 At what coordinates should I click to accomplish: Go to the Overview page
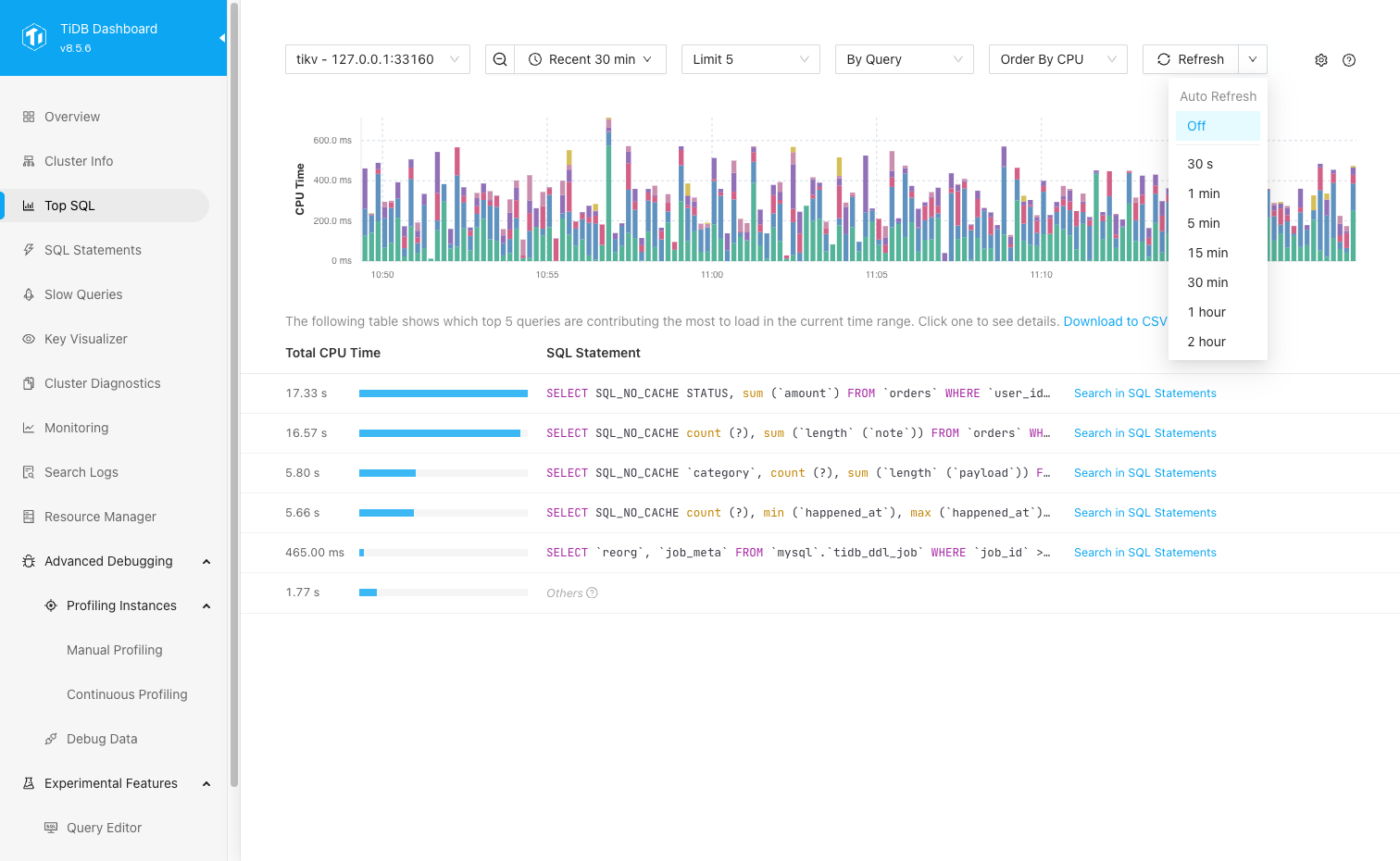pyautogui.click(x=72, y=117)
